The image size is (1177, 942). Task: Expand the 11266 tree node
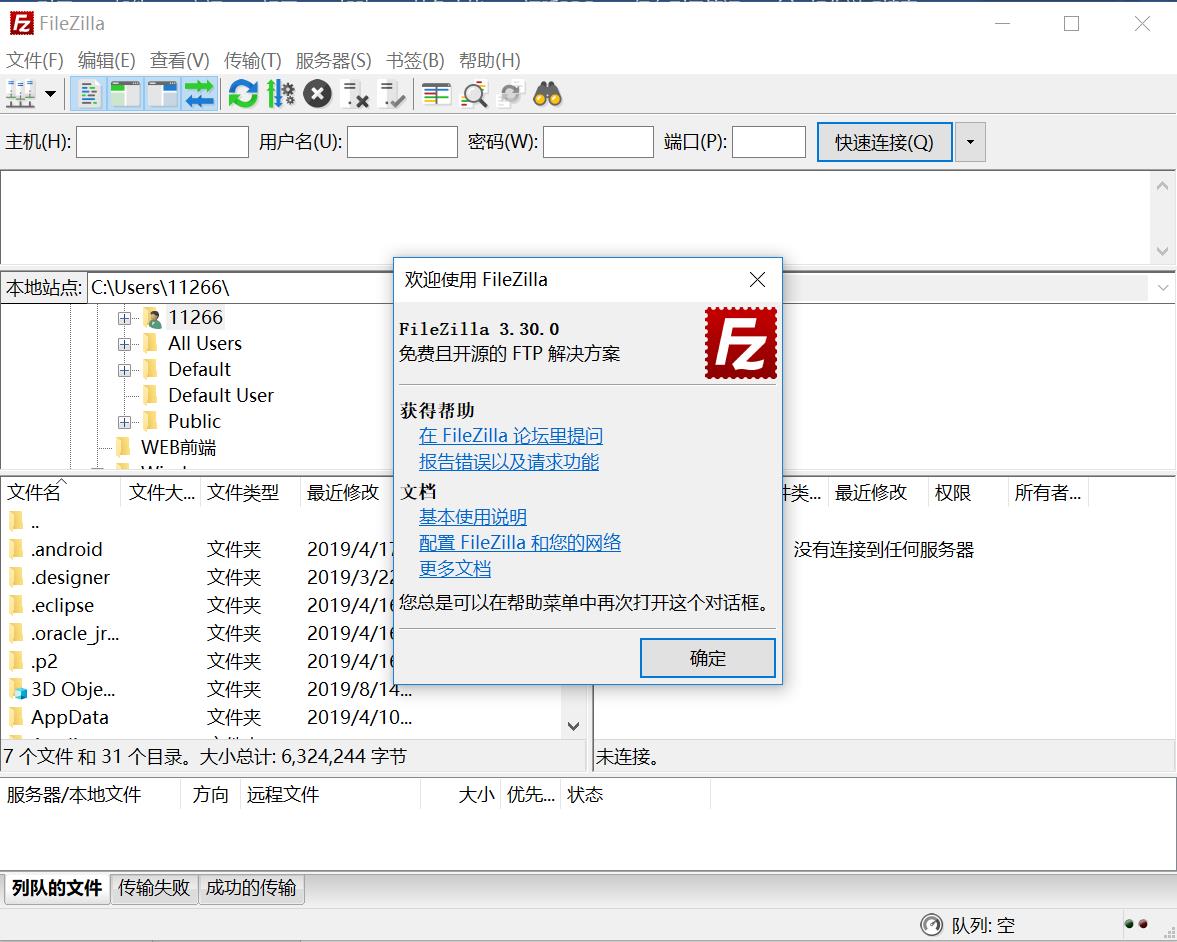coord(125,318)
